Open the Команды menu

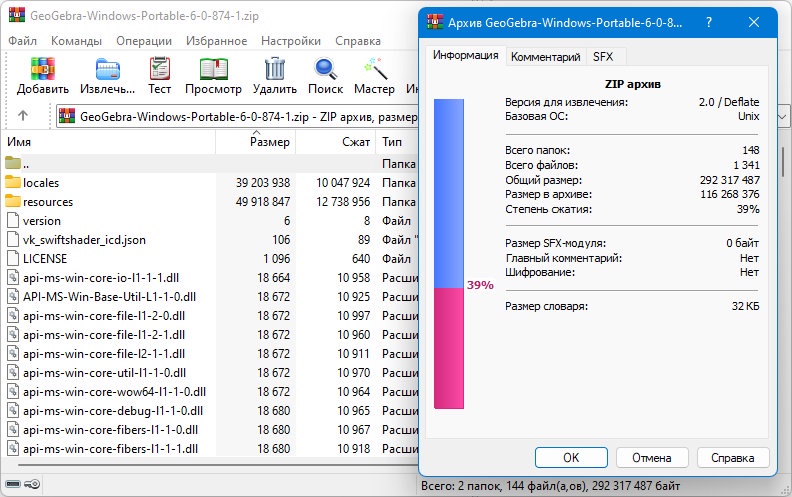76,41
